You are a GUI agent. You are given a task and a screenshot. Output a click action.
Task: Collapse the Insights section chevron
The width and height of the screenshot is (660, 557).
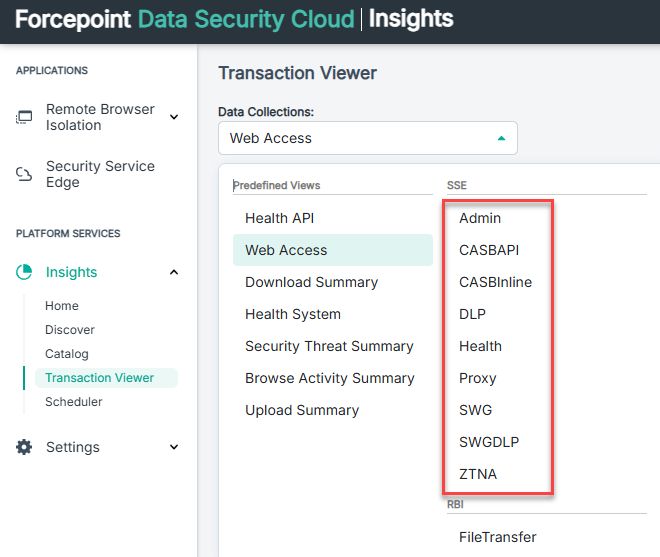(174, 272)
